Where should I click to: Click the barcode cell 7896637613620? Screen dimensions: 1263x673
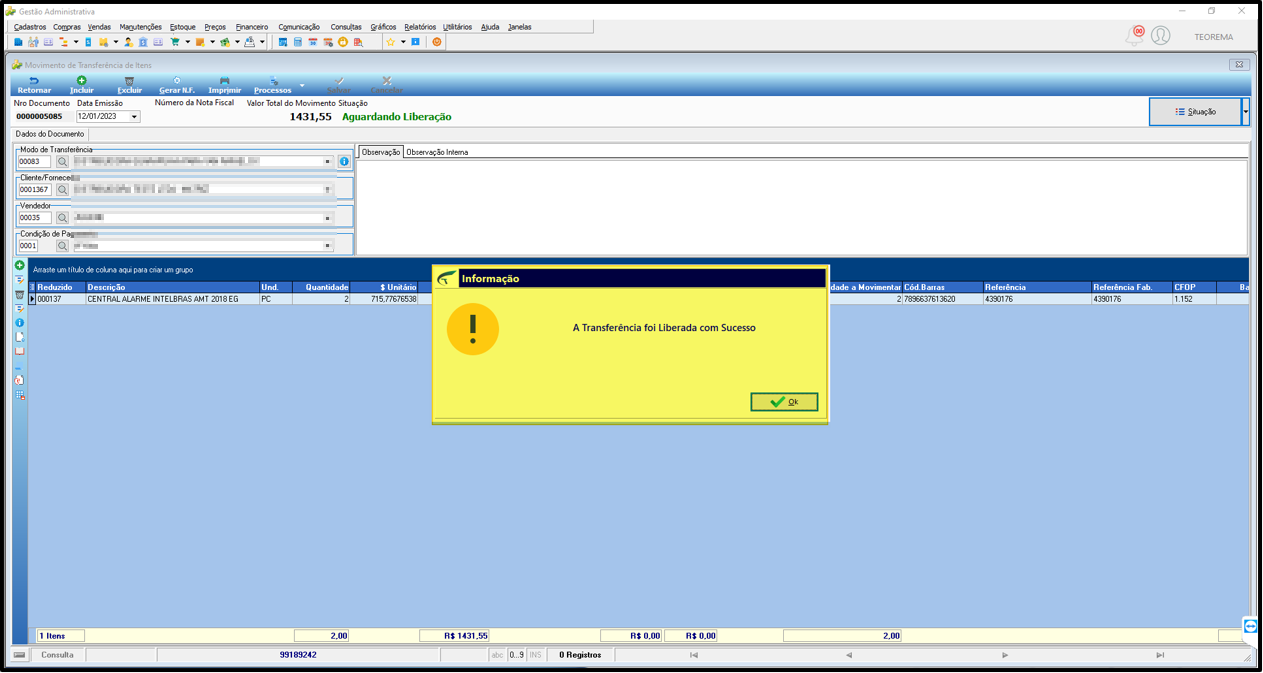point(942,299)
